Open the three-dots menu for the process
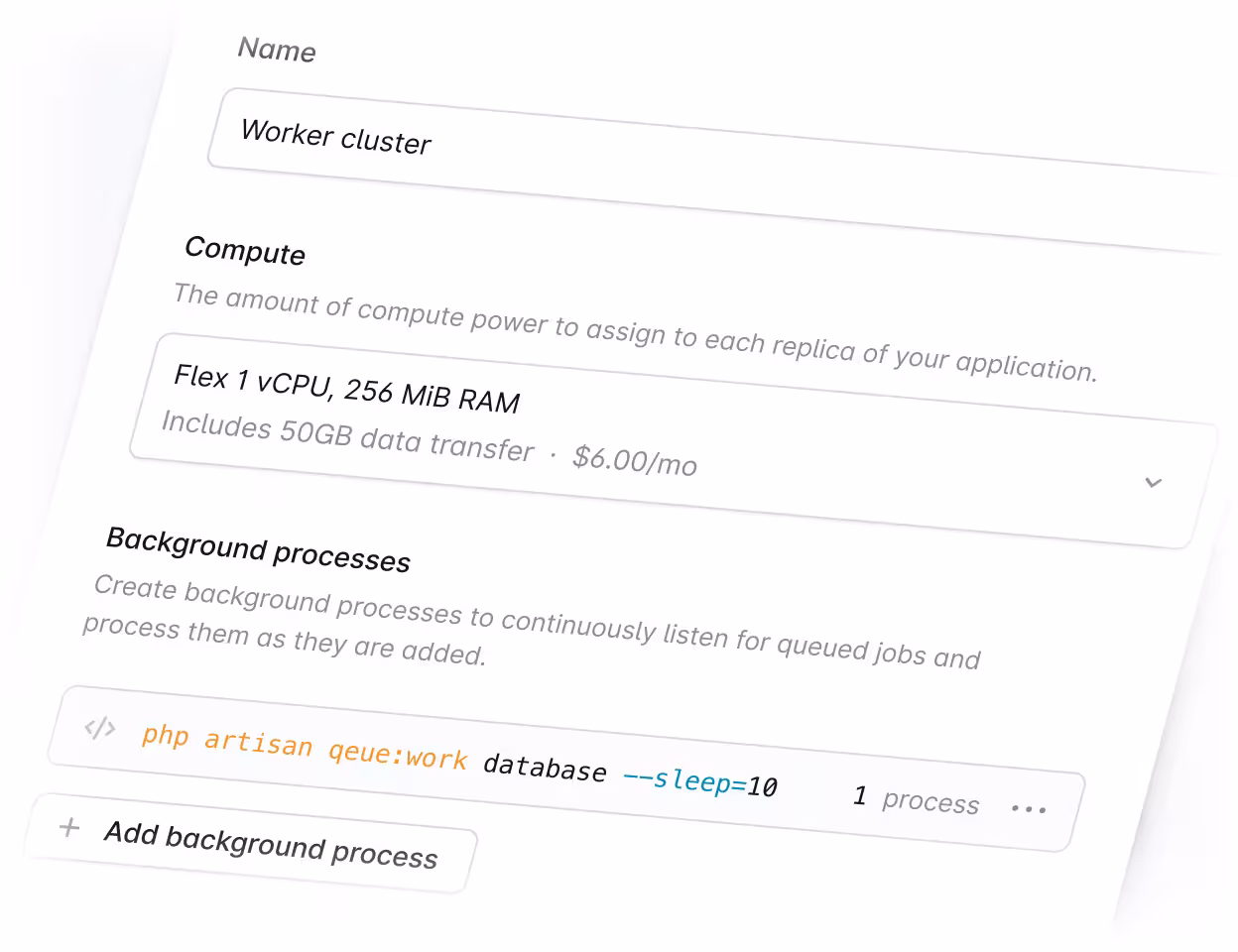 [x=1029, y=809]
